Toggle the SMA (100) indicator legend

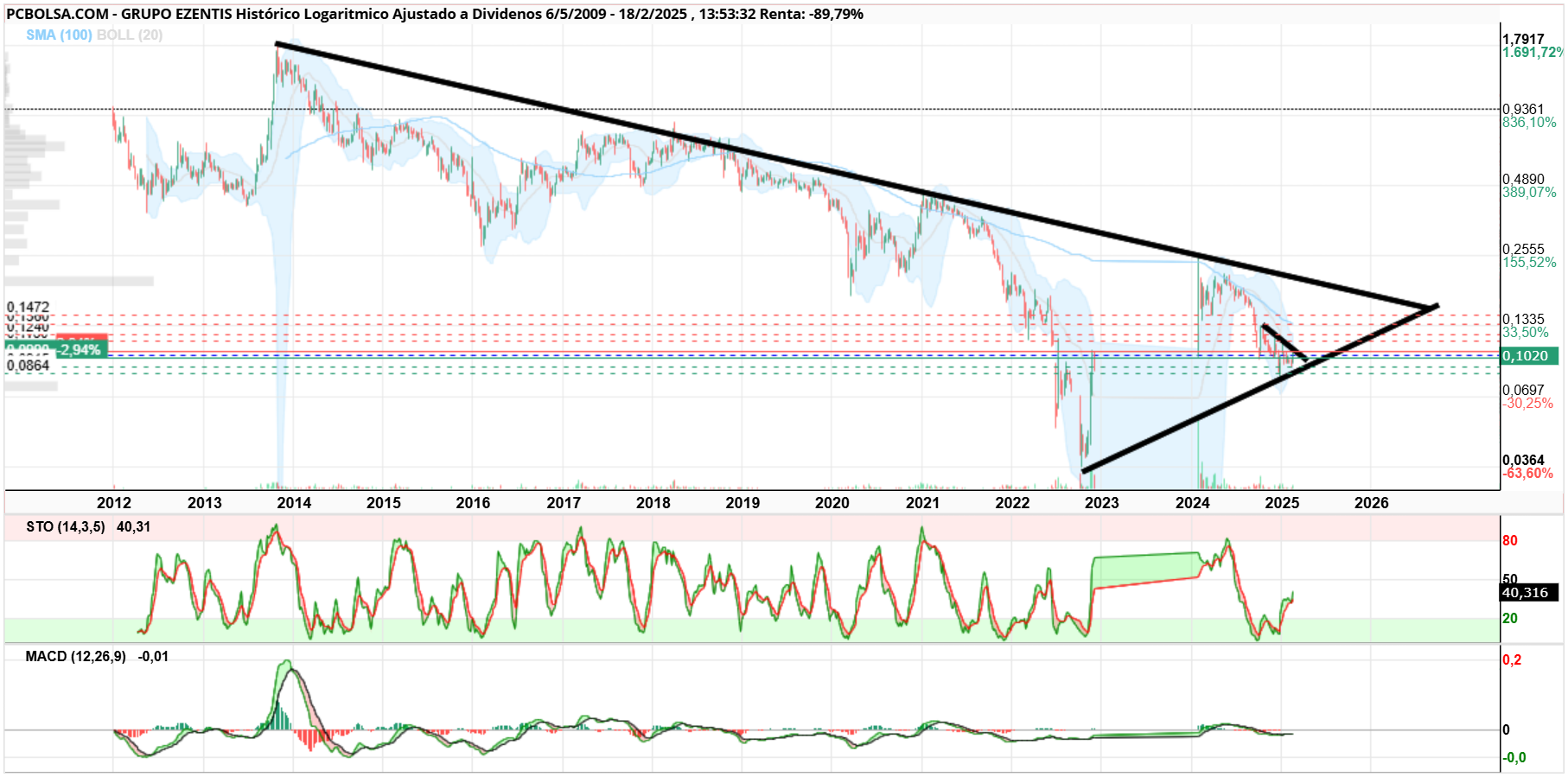[59, 35]
